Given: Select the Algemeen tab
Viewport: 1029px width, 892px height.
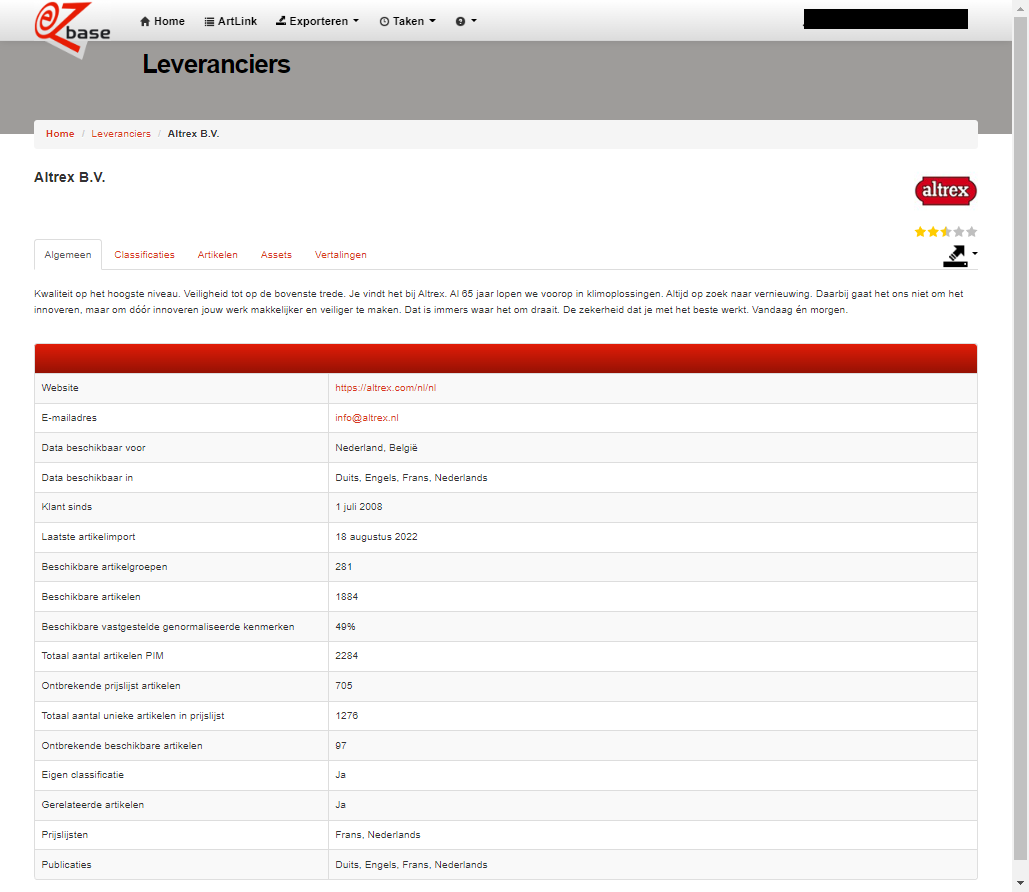Looking at the screenshot, I should (68, 255).
